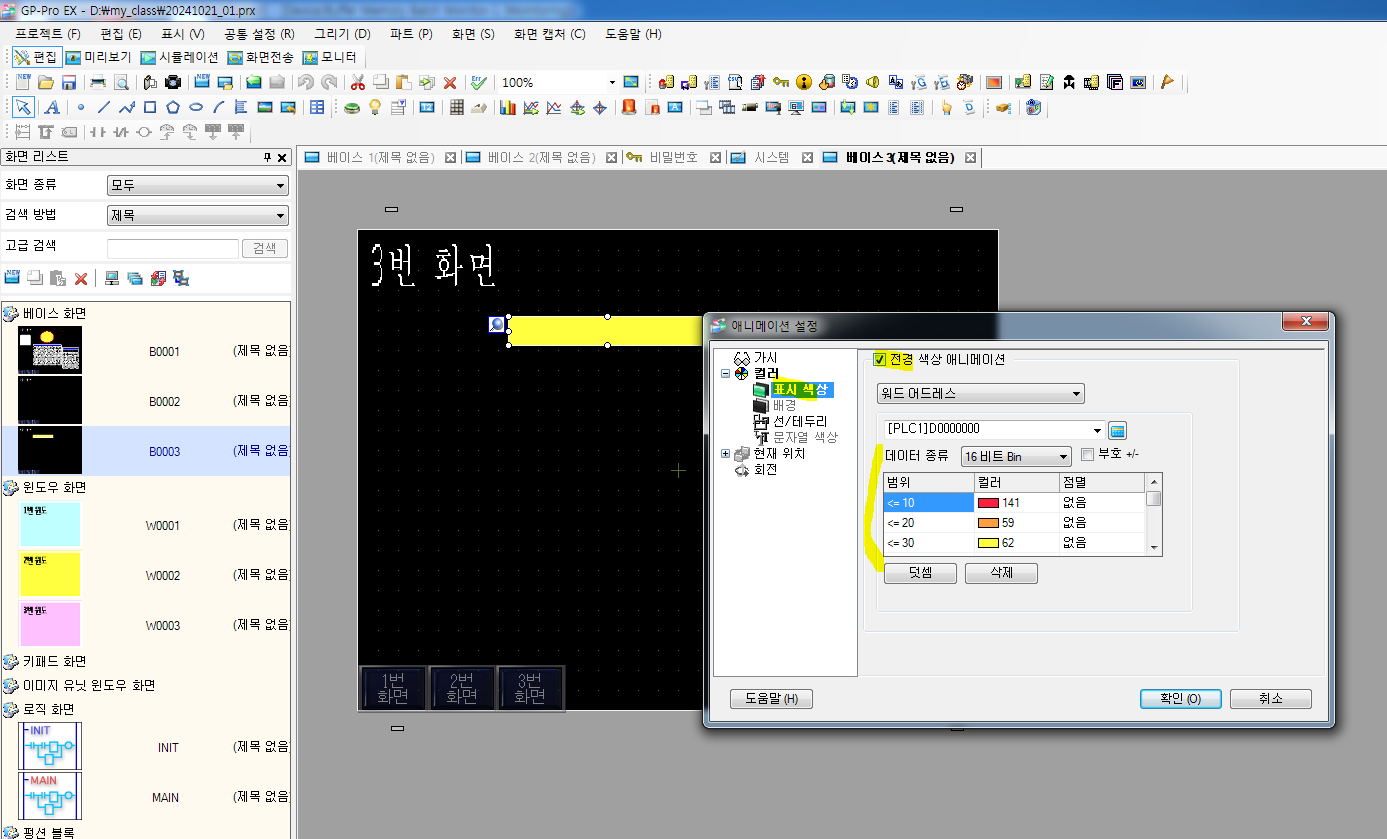Open the 데이터 종류 16 비트 Bin dropdown
1387x839 pixels.
pos(1016,456)
